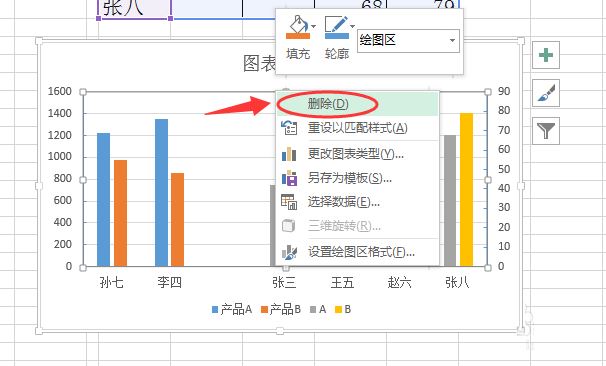Select 另存为模板(S)... menu entry

coord(357,178)
